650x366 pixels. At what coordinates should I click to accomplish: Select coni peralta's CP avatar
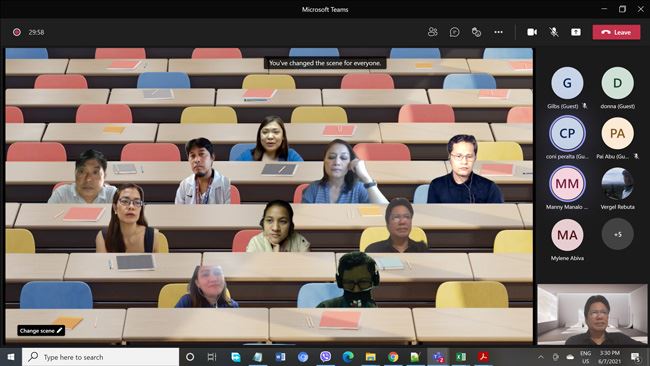tap(567, 133)
